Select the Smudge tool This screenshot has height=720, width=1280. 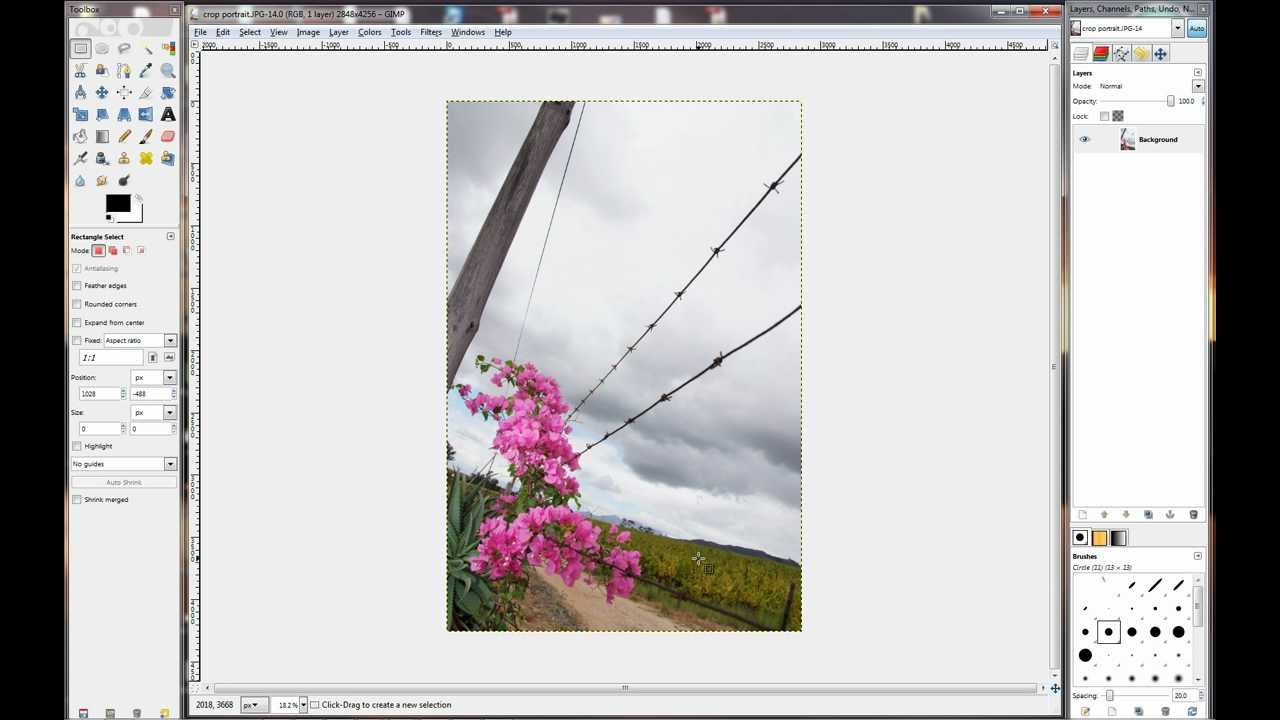point(102,180)
